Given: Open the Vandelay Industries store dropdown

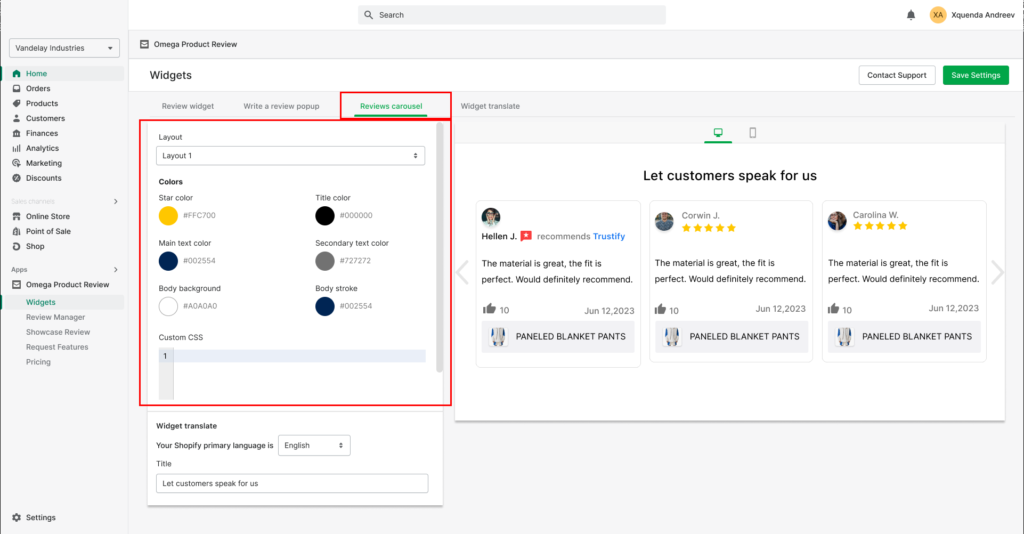Looking at the screenshot, I should coord(64,48).
